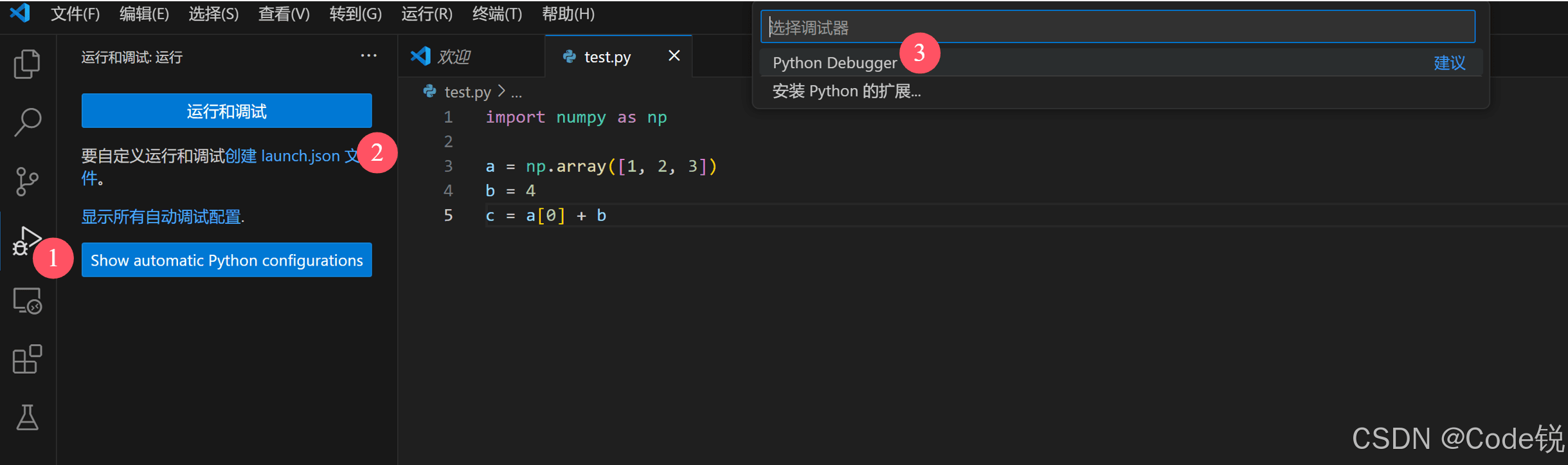Open the 文件(F) menu
Viewport: 1568px width, 465px height.
(75, 14)
